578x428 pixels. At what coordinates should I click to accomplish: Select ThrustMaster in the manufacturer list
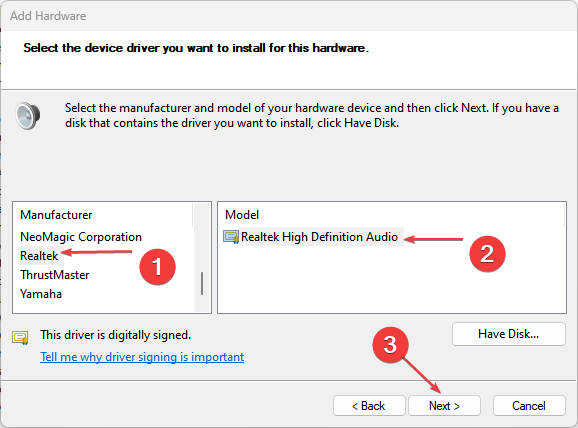55,275
